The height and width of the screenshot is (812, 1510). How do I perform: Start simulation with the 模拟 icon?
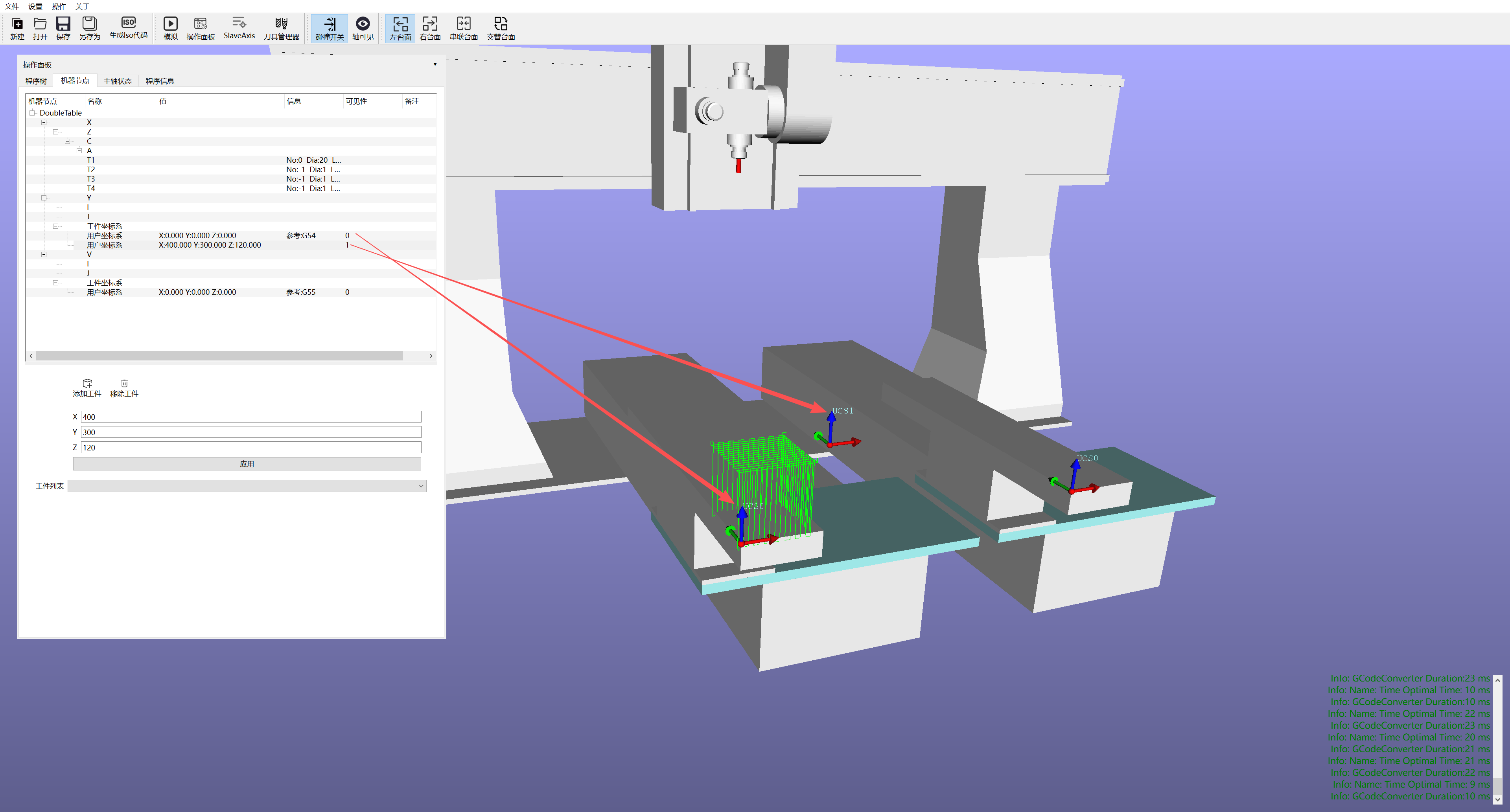point(170,24)
